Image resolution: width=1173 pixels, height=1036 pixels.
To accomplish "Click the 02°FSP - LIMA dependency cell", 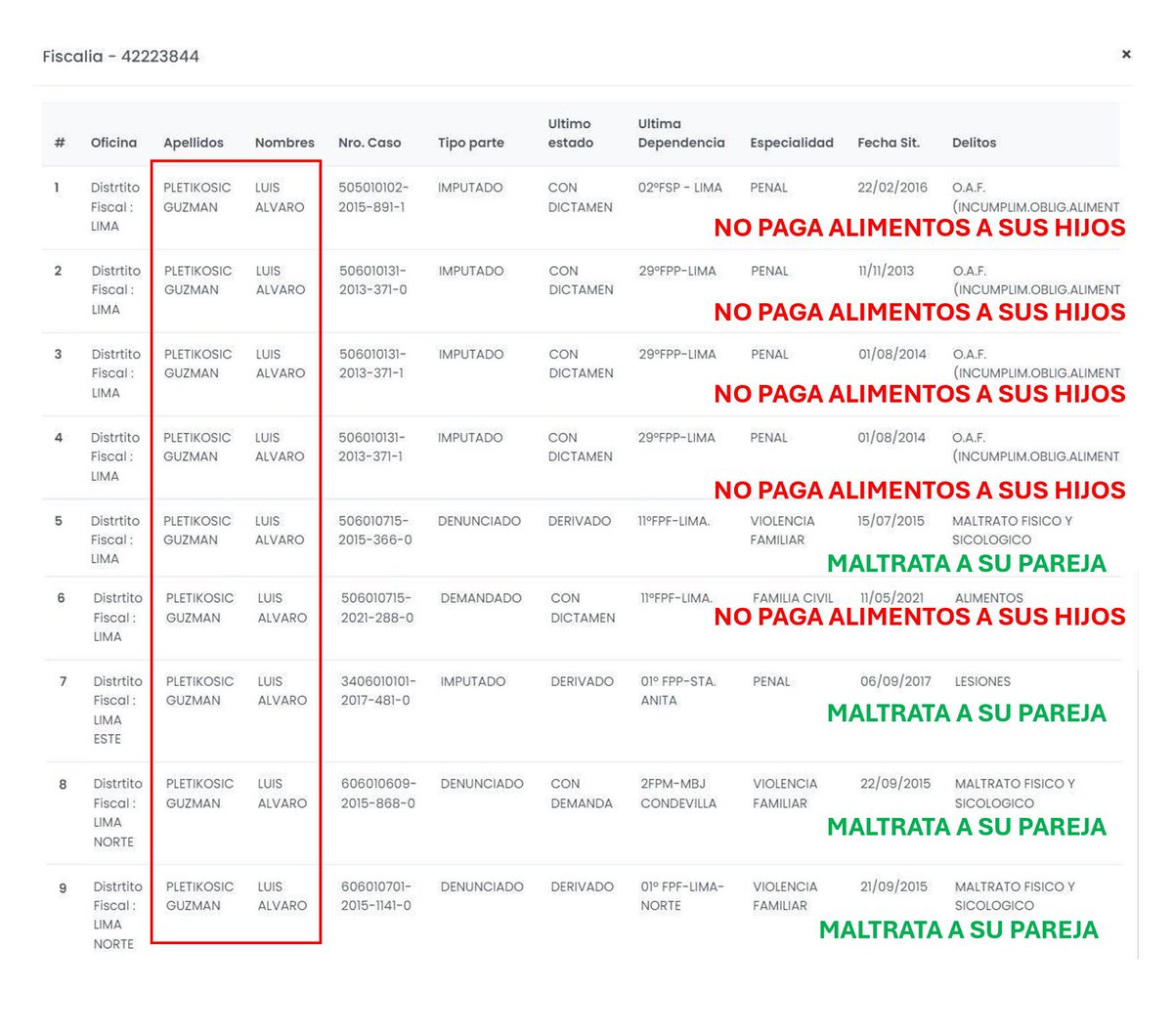I will pos(680,188).
